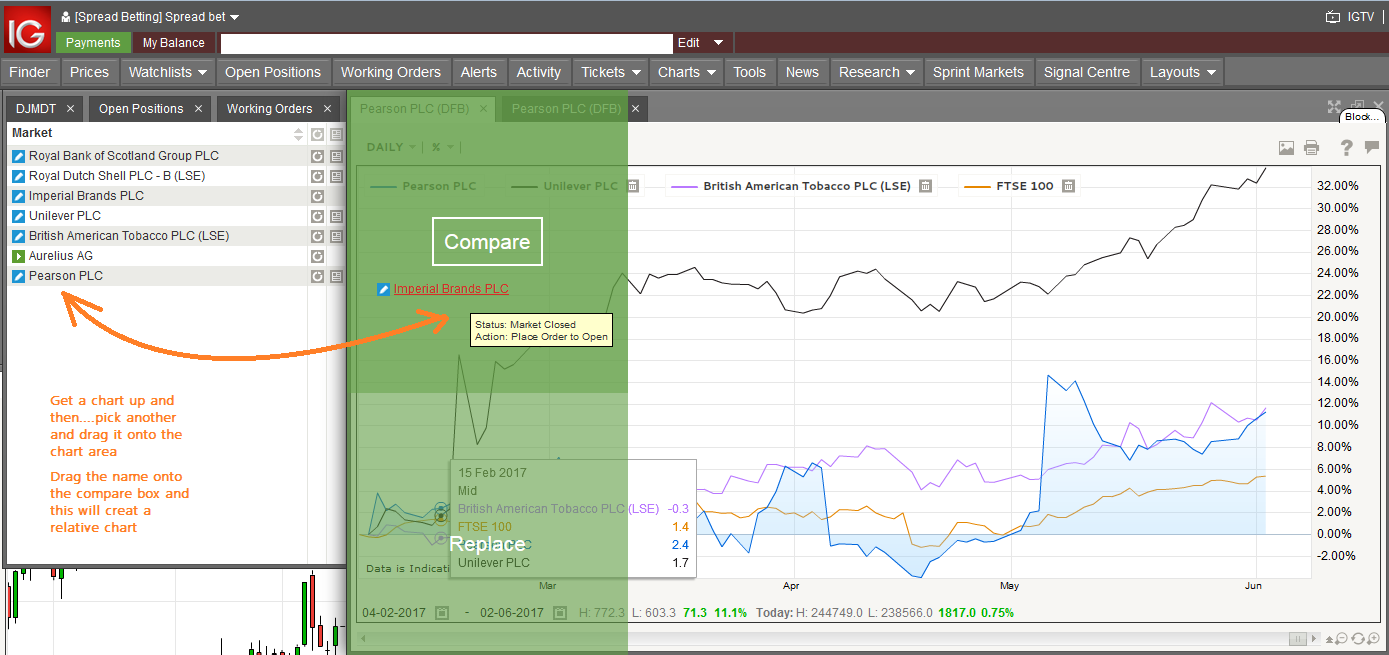Expand Charts menu

686,72
